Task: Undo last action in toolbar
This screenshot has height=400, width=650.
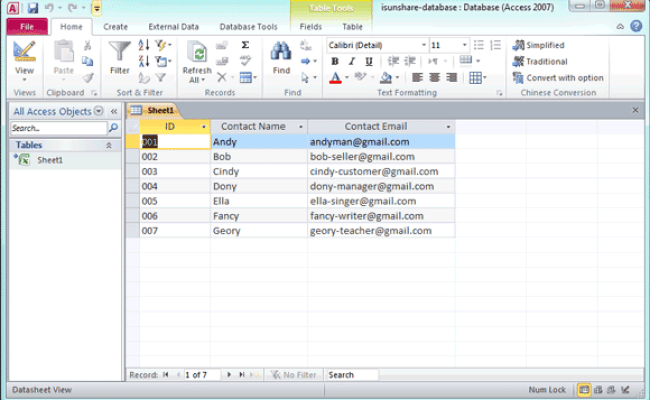Action: (49, 7)
